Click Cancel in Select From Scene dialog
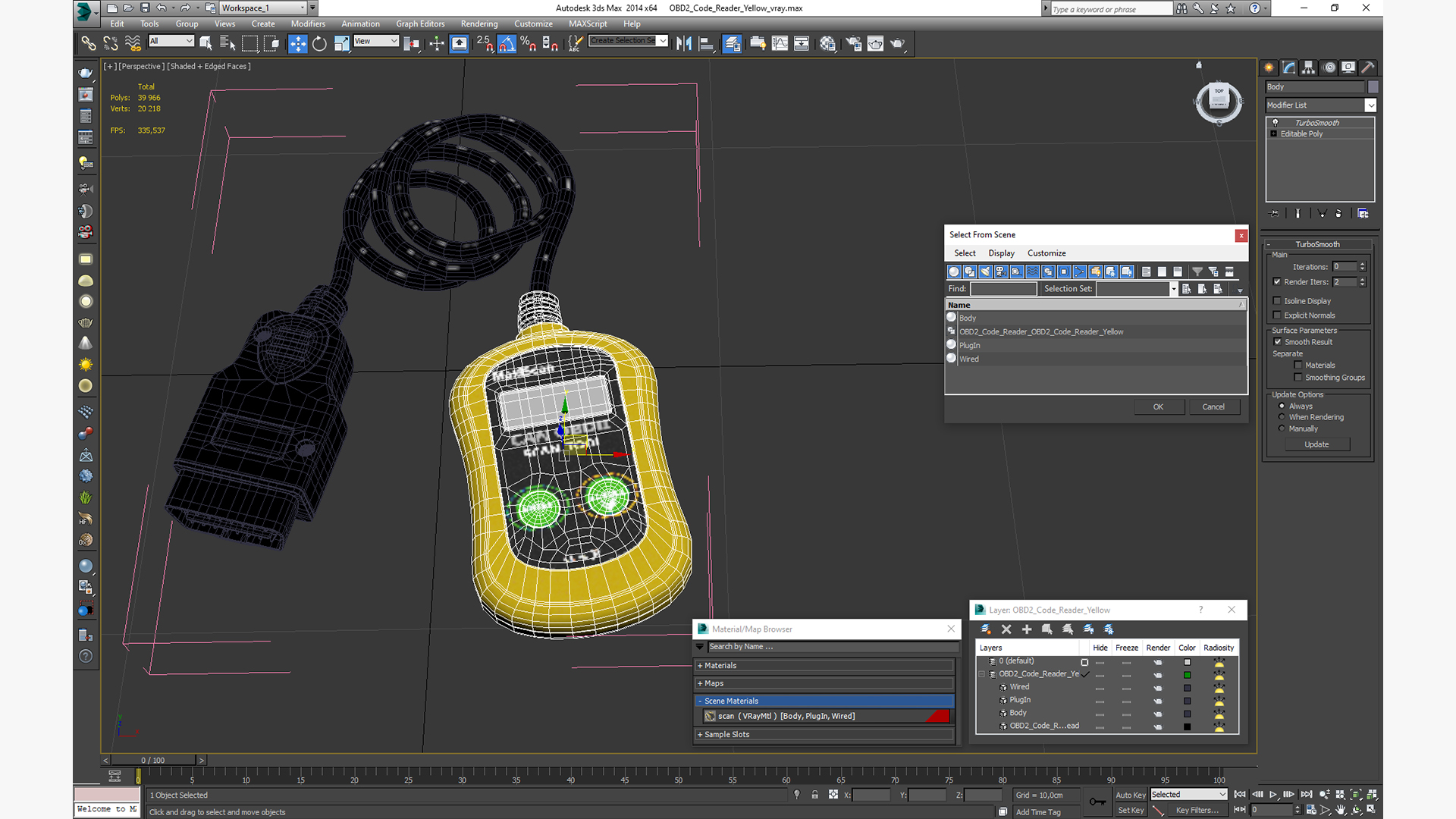1456x819 pixels. [x=1213, y=407]
